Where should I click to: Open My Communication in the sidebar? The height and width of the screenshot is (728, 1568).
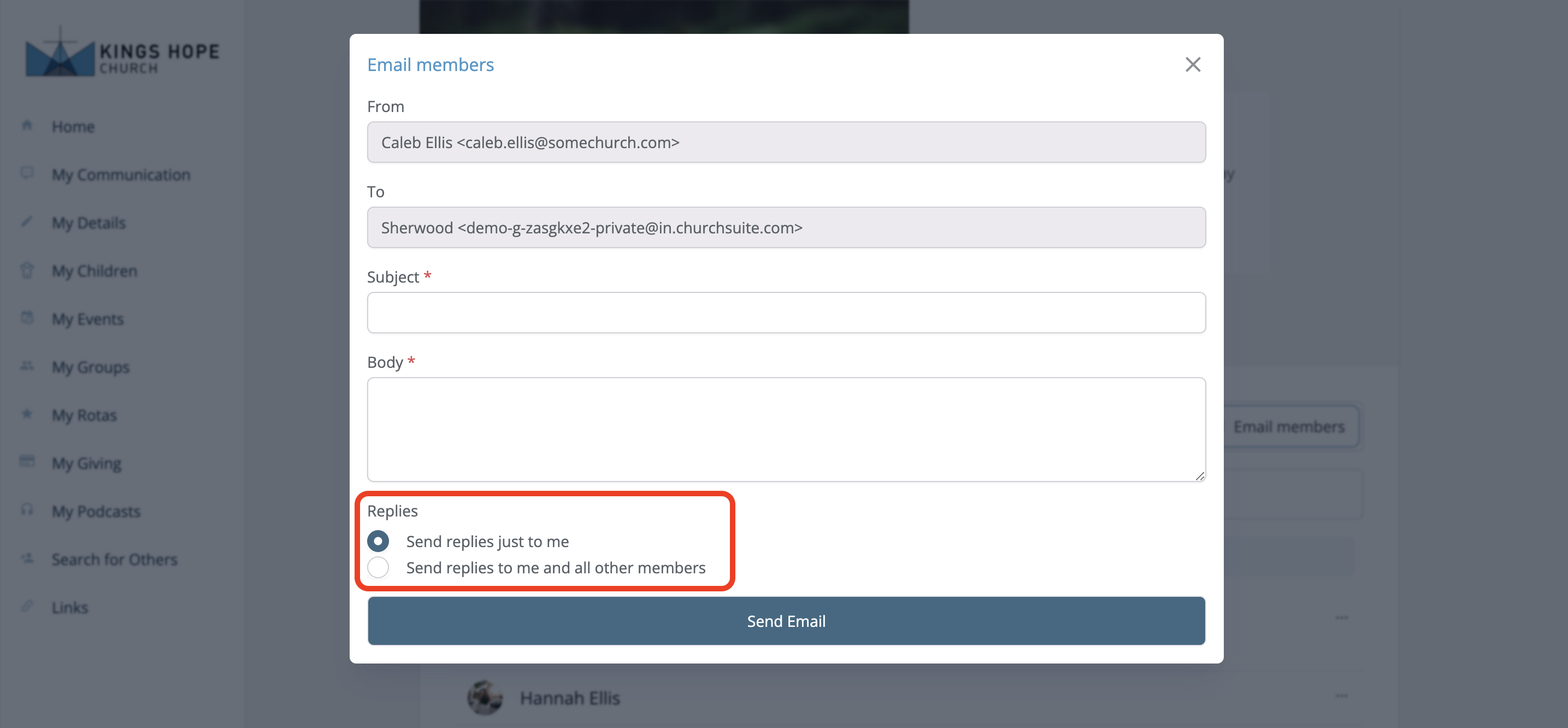pos(121,175)
